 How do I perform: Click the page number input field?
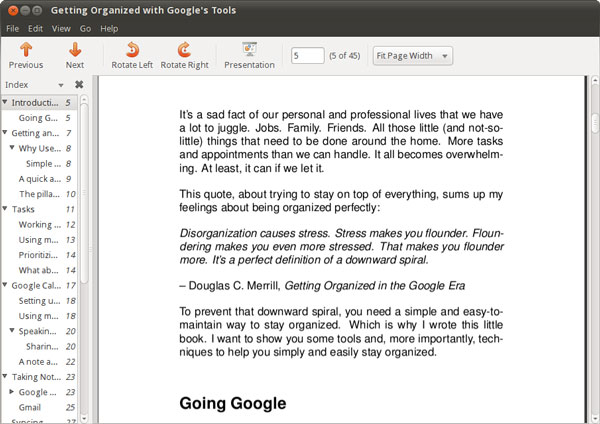[308, 56]
